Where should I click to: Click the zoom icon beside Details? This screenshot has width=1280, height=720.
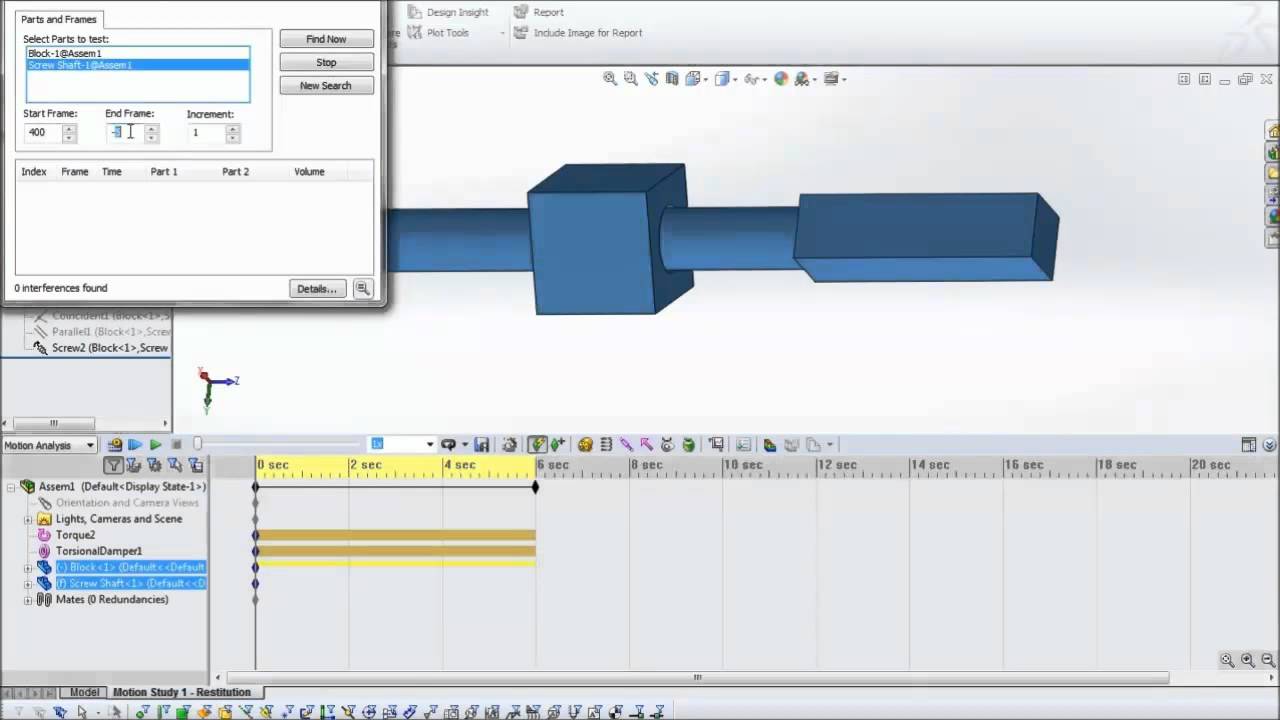point(362,289)
